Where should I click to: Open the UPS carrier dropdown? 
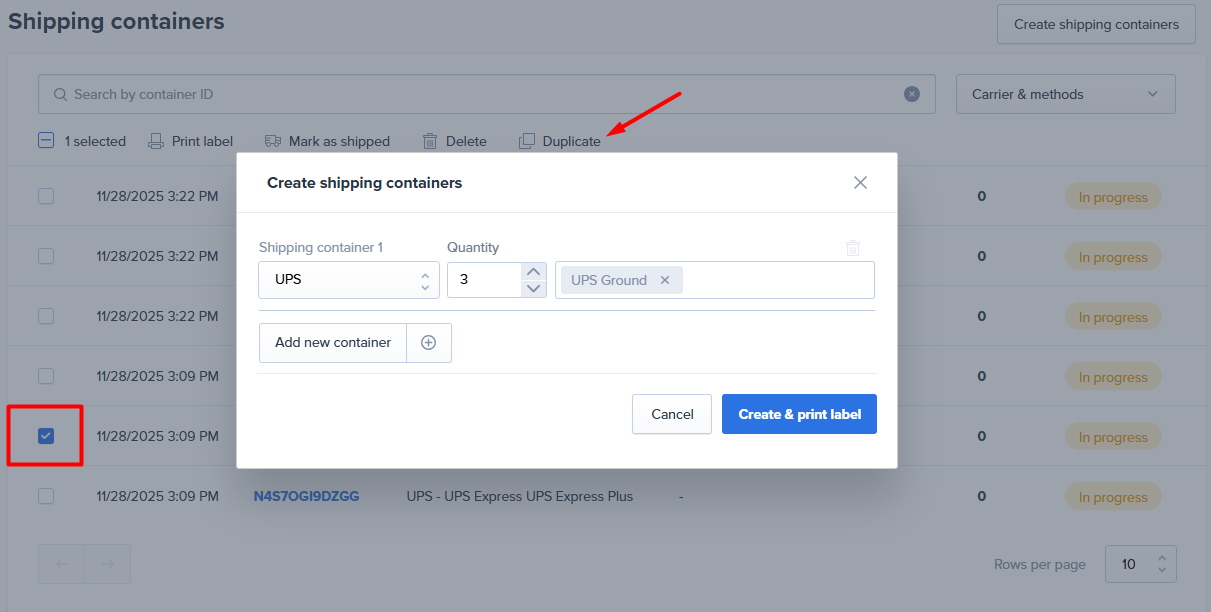tap(348, 280)
